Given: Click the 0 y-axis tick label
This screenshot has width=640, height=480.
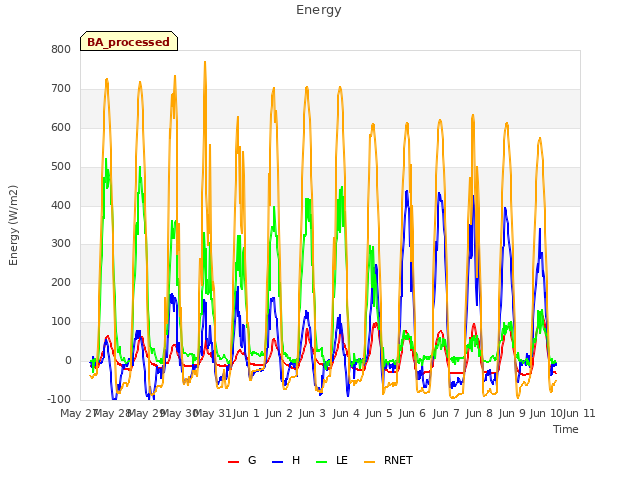Looking at the screenshot, I should pos(68,361).
